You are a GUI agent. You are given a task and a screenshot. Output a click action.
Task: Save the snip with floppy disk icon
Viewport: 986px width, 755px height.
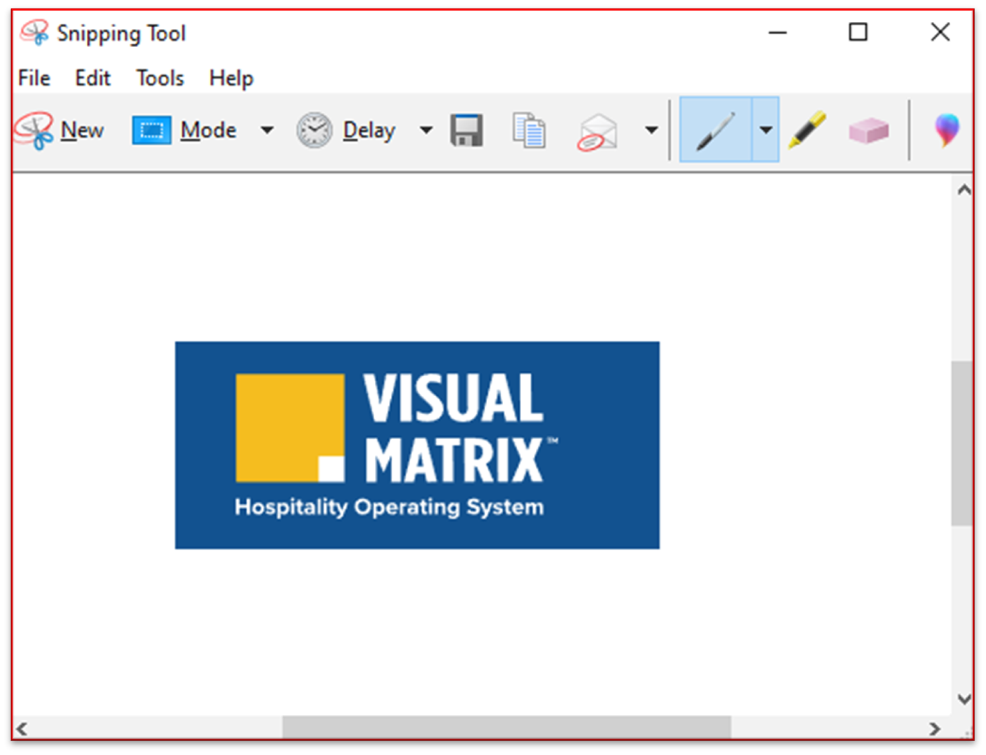pos(466,130)
